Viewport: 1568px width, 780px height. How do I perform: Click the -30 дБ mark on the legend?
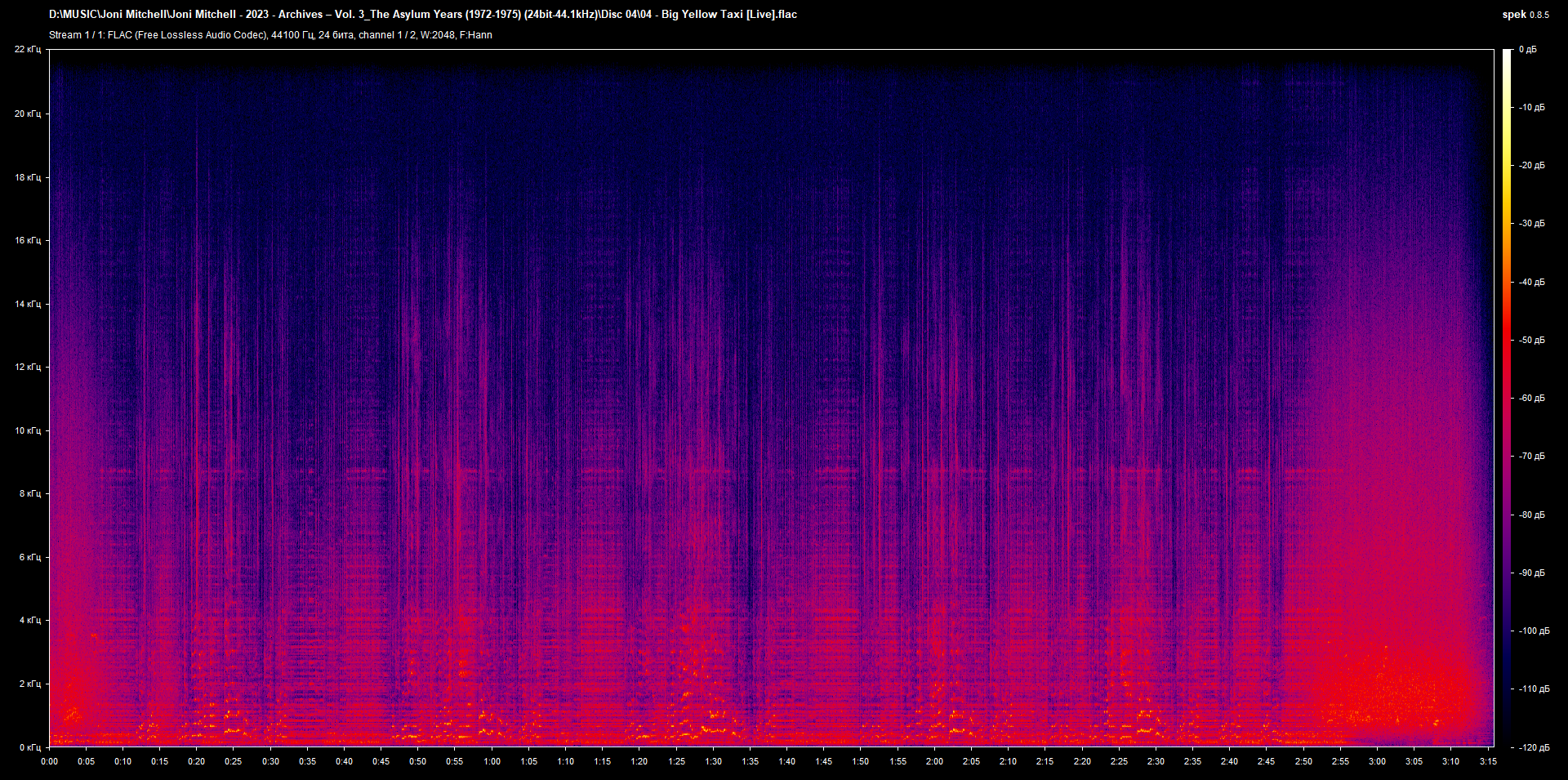click(x=1530, y=223)
